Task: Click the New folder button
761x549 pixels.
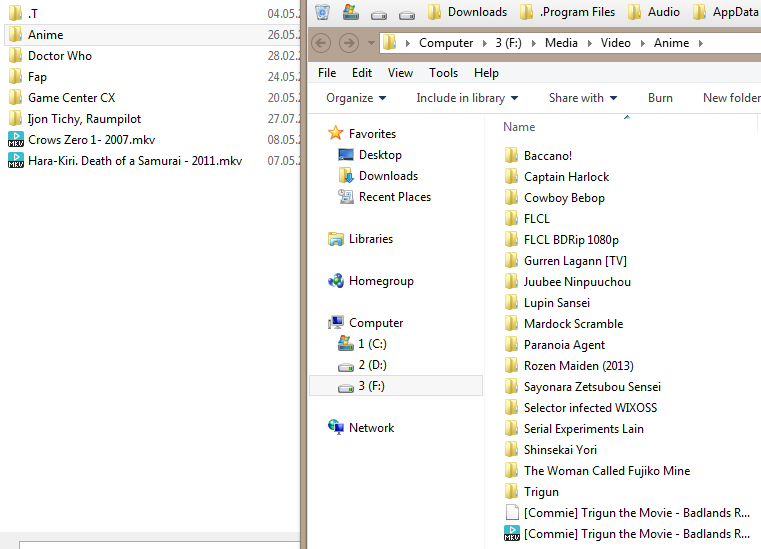Action: click(x=731, y=98)
